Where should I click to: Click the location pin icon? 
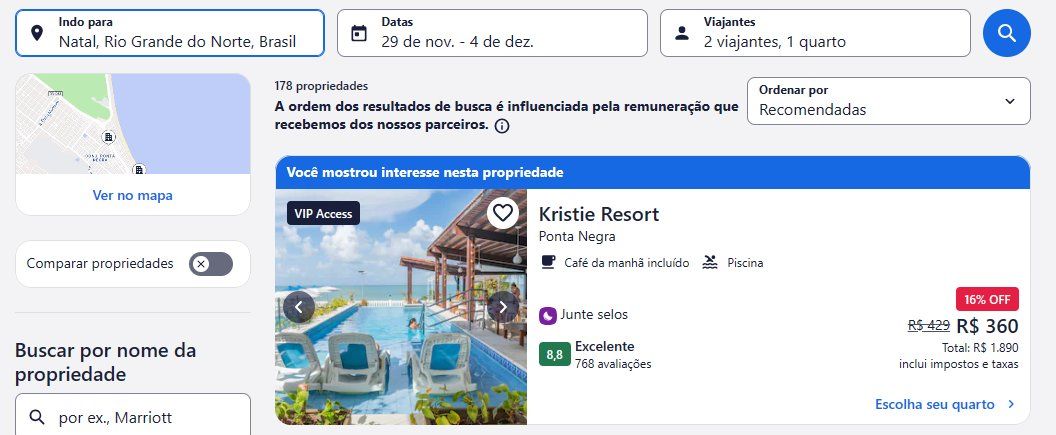(x=37, y=33)
